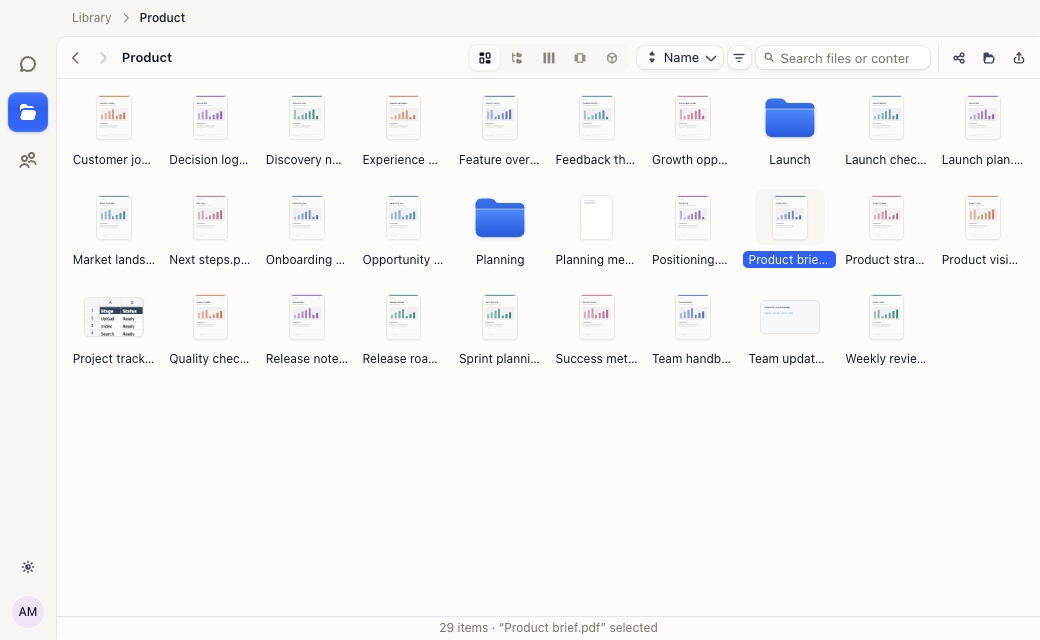
Task: Open the AM user avatar menu
Action: click(x=28, y=611)
